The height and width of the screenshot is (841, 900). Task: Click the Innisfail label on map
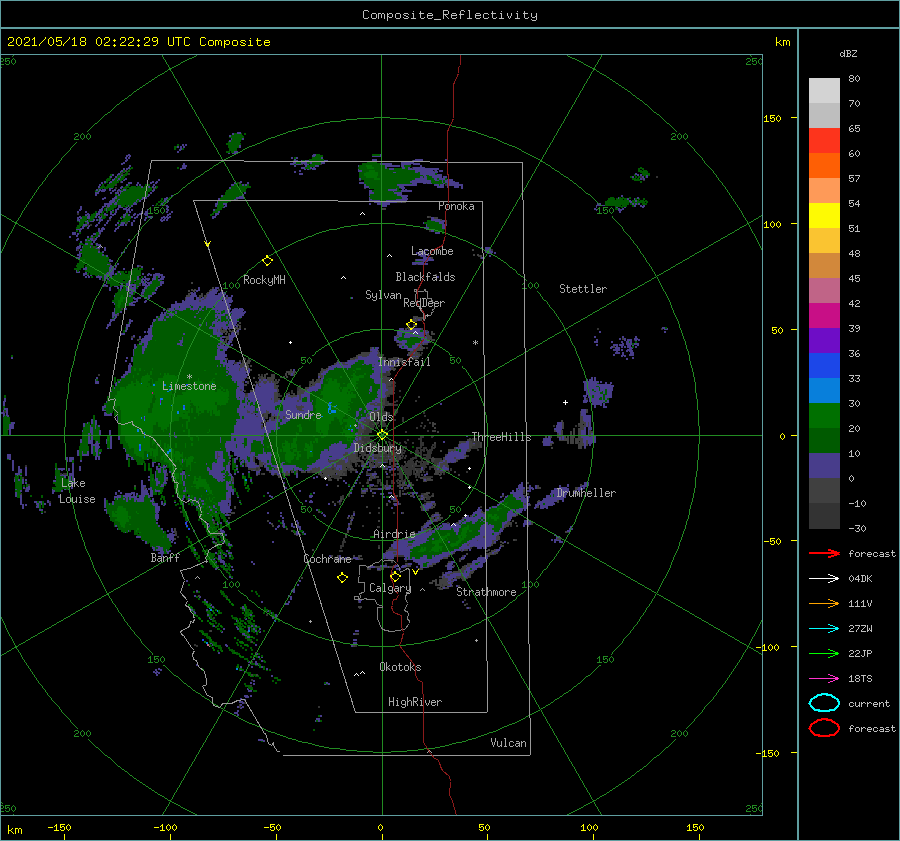pyautogui.click(x=404, y=362)
